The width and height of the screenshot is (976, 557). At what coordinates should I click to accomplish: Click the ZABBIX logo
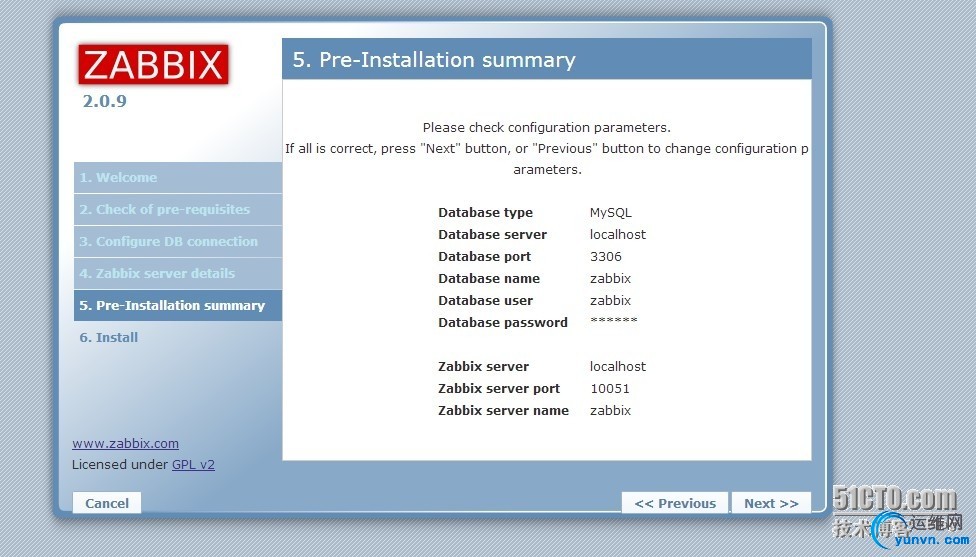coord(153,64)
